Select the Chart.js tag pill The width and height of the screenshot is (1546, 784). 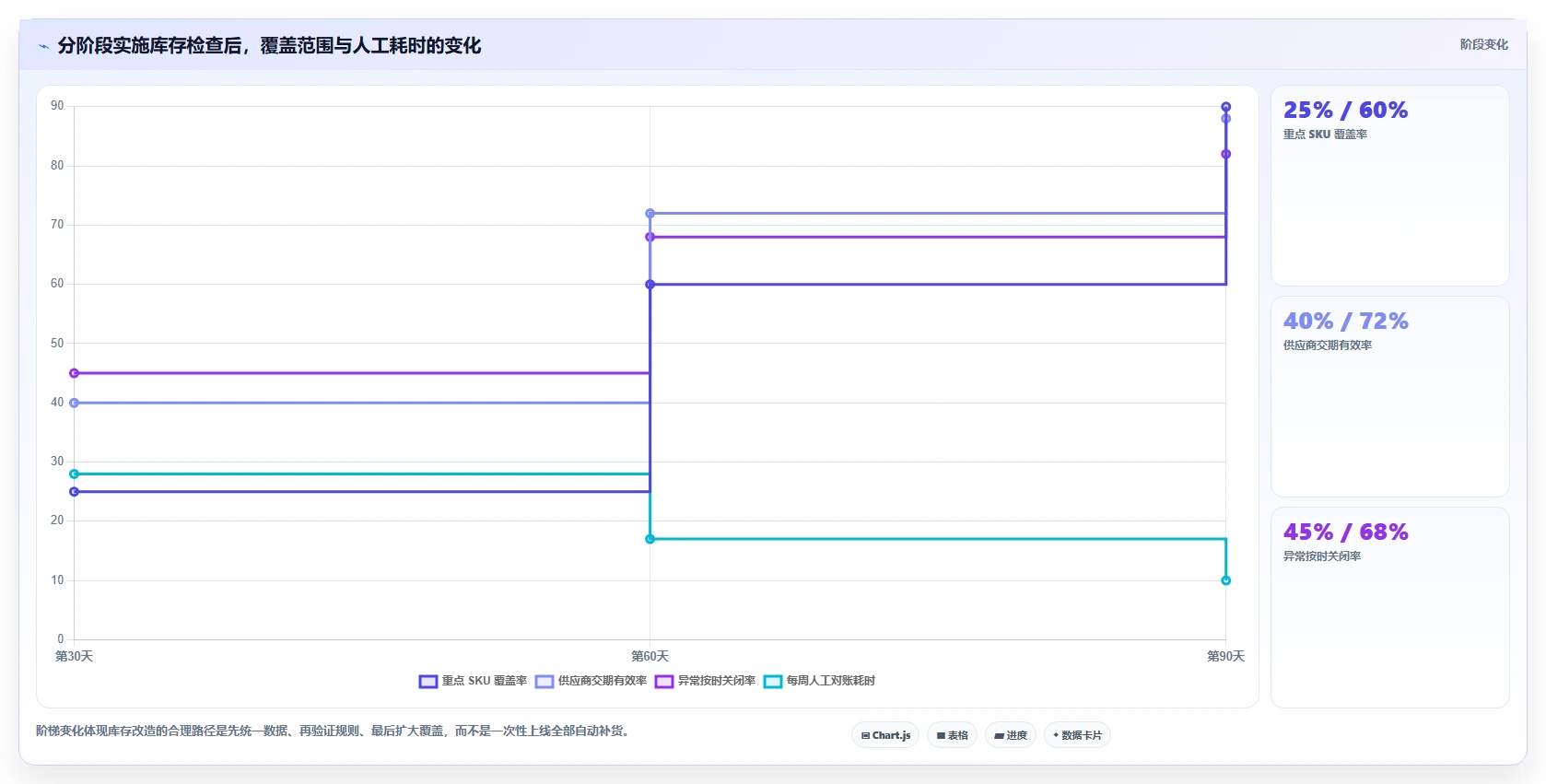pyautogui.click(x=885, y=735)
